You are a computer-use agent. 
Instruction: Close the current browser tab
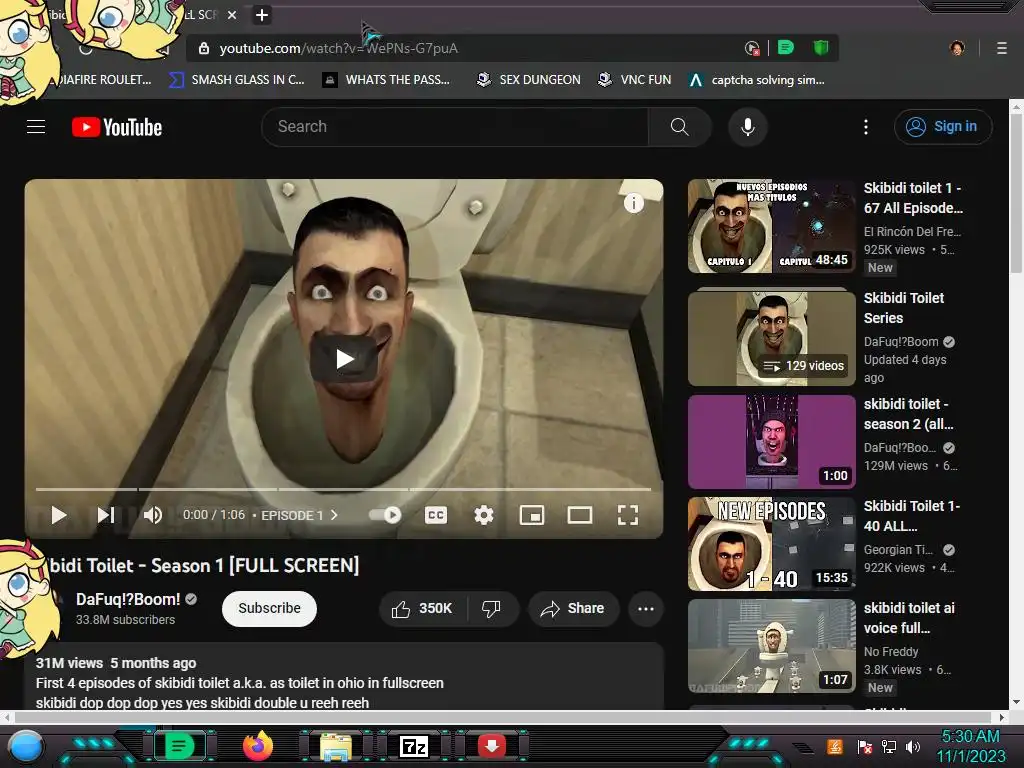(x=232, y=15)
